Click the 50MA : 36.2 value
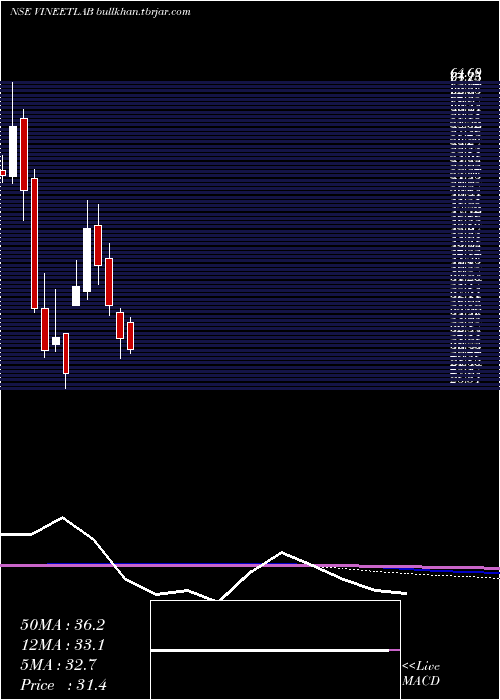The image size is (500, 700). pos(62,625)
